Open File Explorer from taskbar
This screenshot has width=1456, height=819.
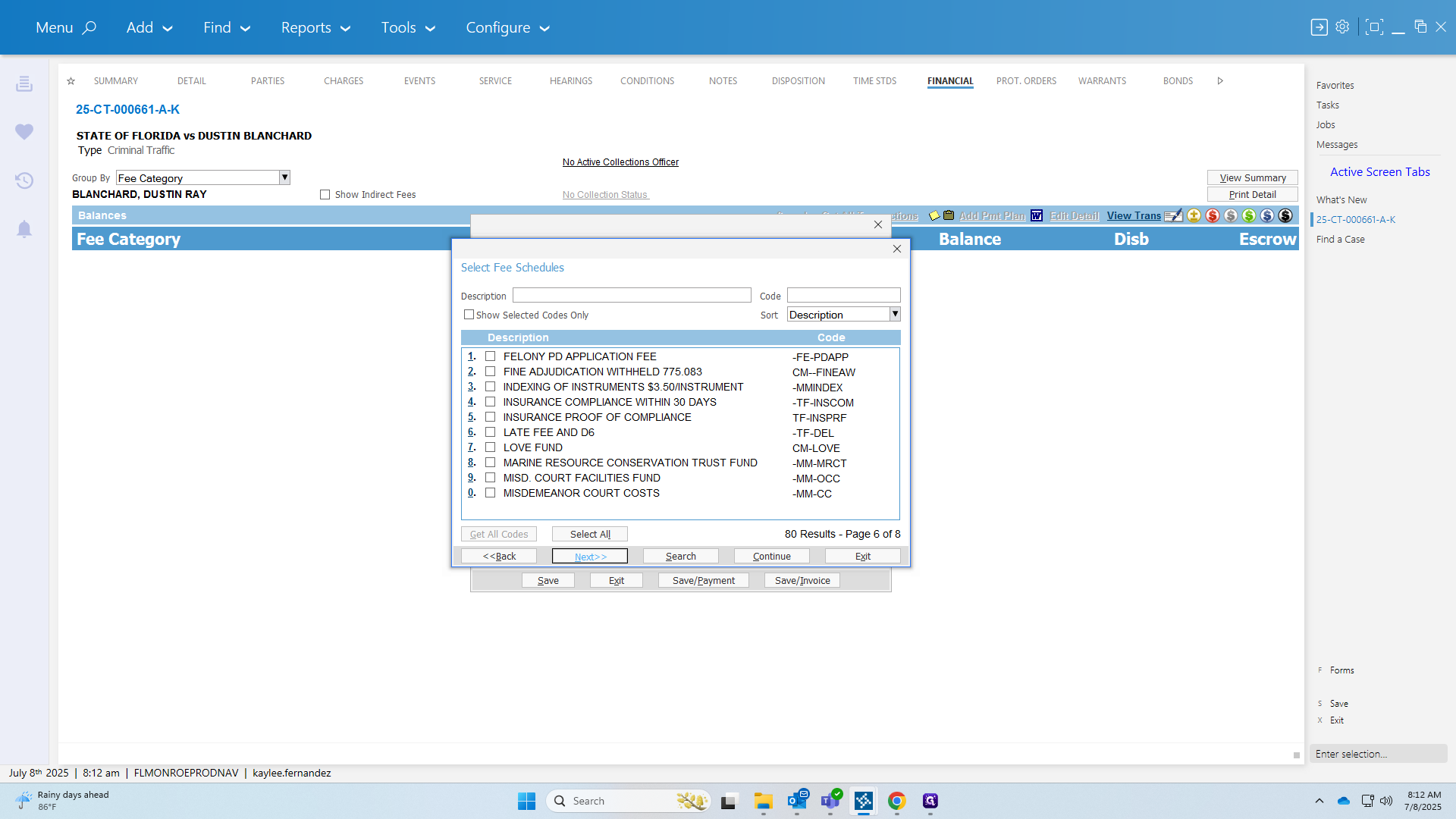click(764, 801)
